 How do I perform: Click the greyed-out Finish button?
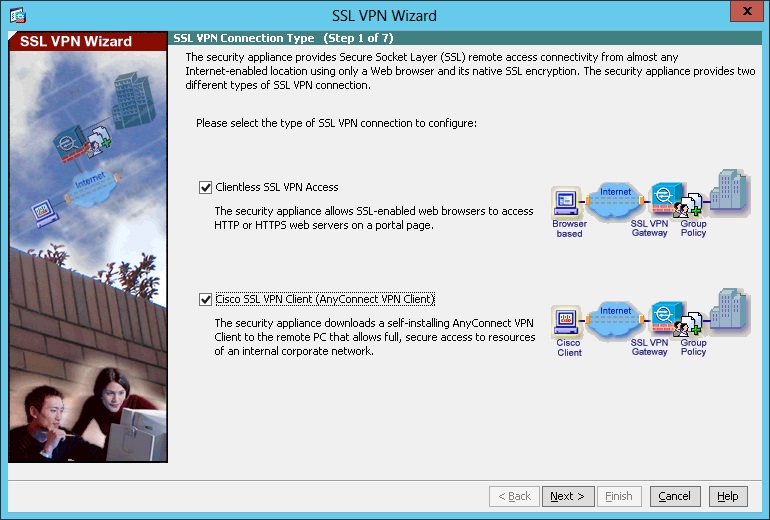click(619, 496)
